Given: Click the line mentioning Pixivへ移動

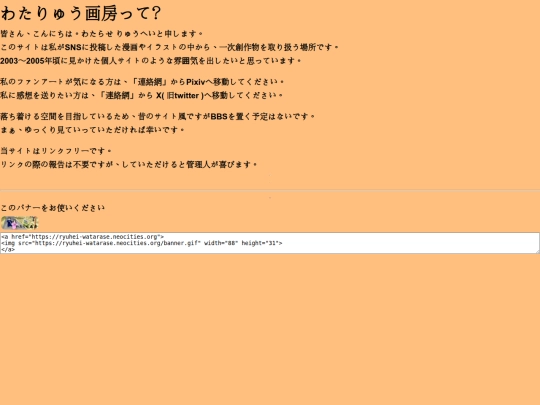Looking at the screenshot, I should tap(142, 82).
